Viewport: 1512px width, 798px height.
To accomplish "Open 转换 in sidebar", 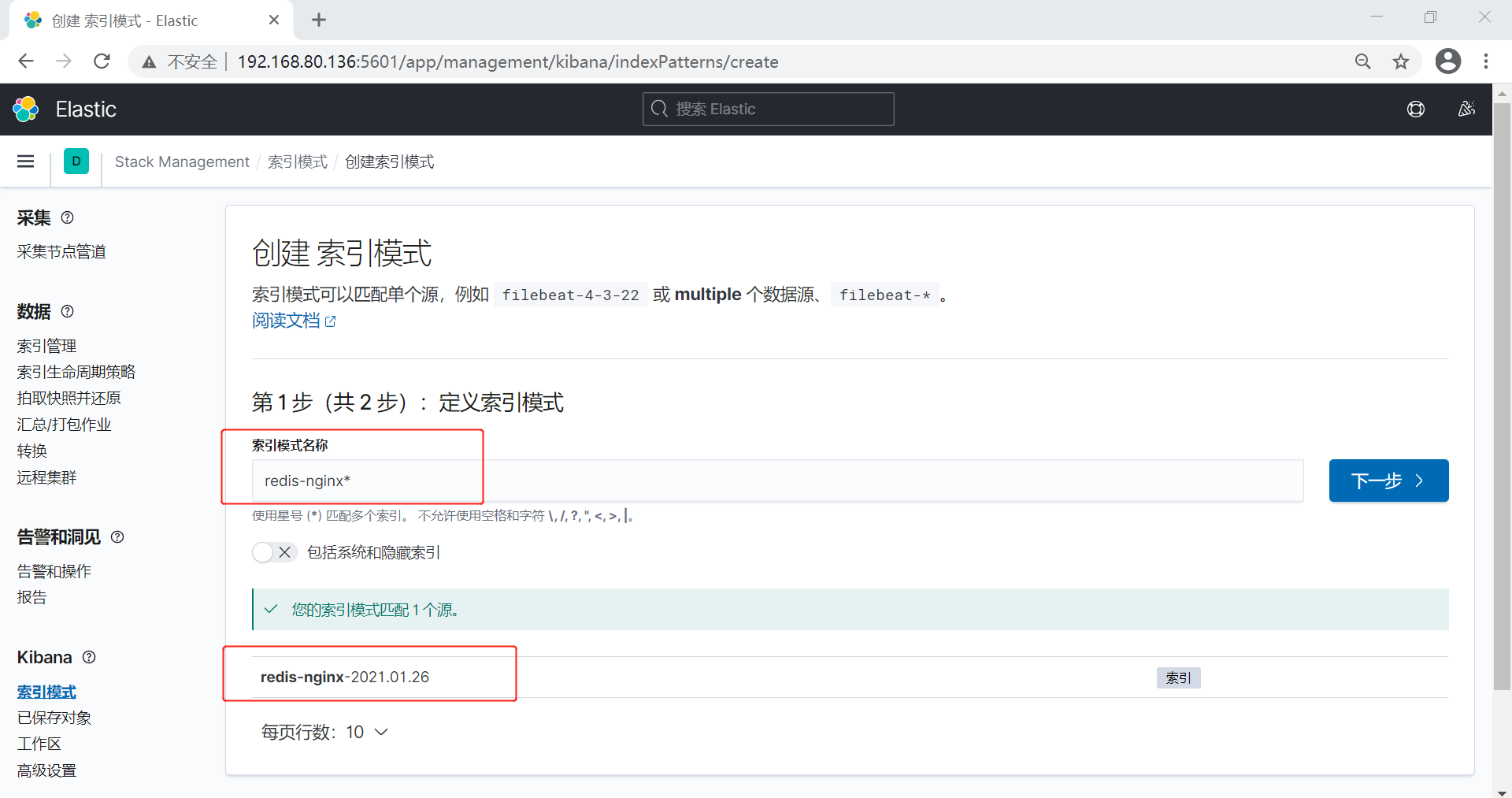I will pyautogui.click(x=32, y=451).
